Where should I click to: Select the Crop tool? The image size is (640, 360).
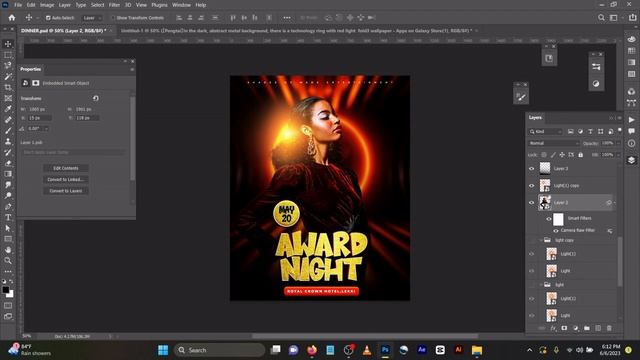pyautogui.click(x=8, y=87)
